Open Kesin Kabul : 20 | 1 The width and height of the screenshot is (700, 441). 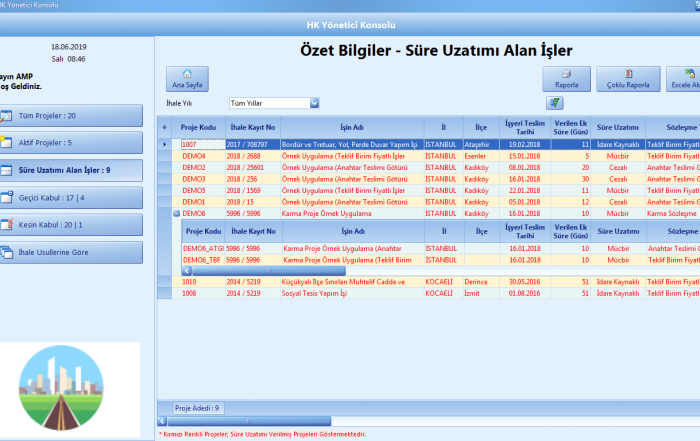click(x=77, y=226)
